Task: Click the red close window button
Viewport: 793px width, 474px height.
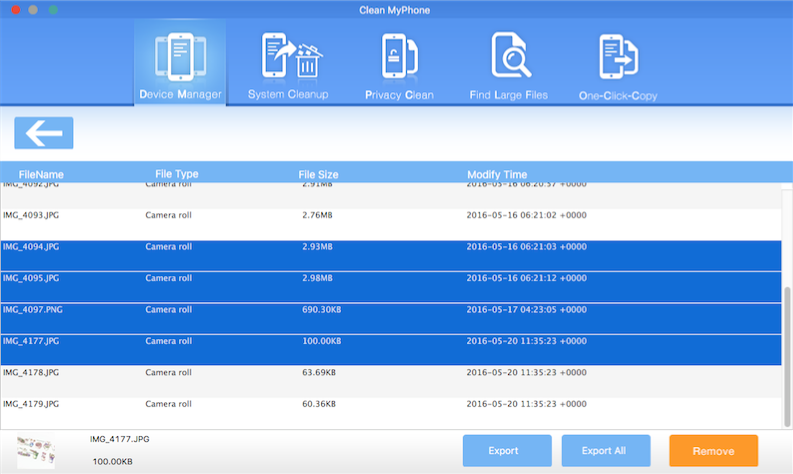Action: click(16, 10)
